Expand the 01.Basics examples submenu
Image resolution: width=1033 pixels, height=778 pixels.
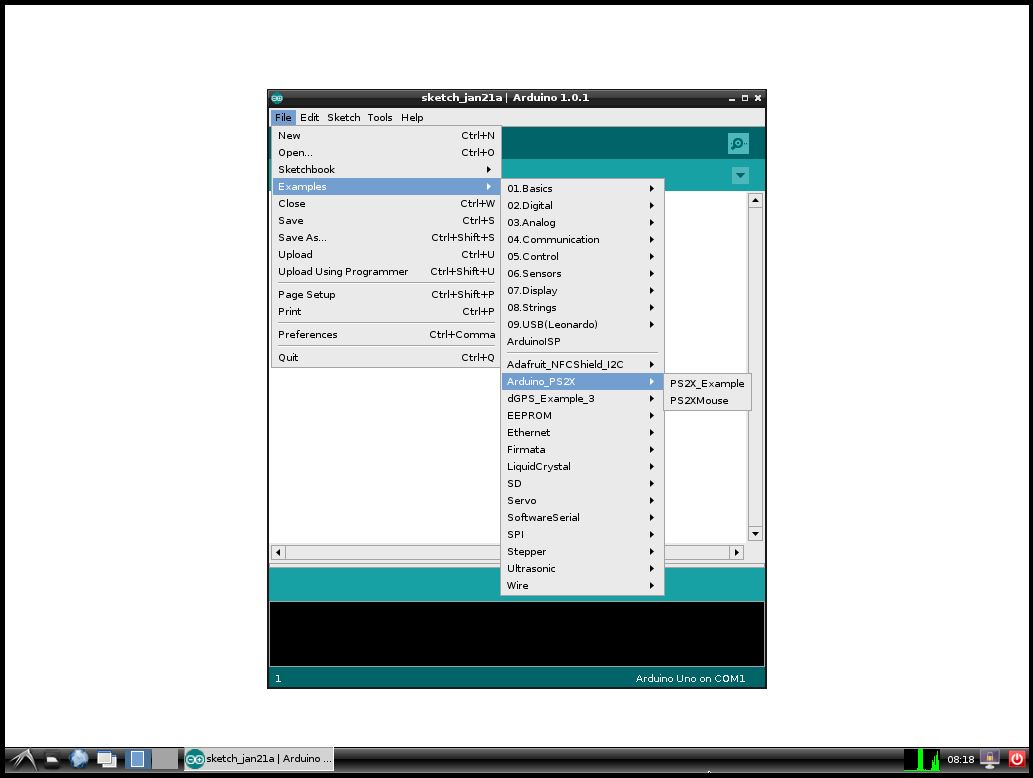pos(581,188)
